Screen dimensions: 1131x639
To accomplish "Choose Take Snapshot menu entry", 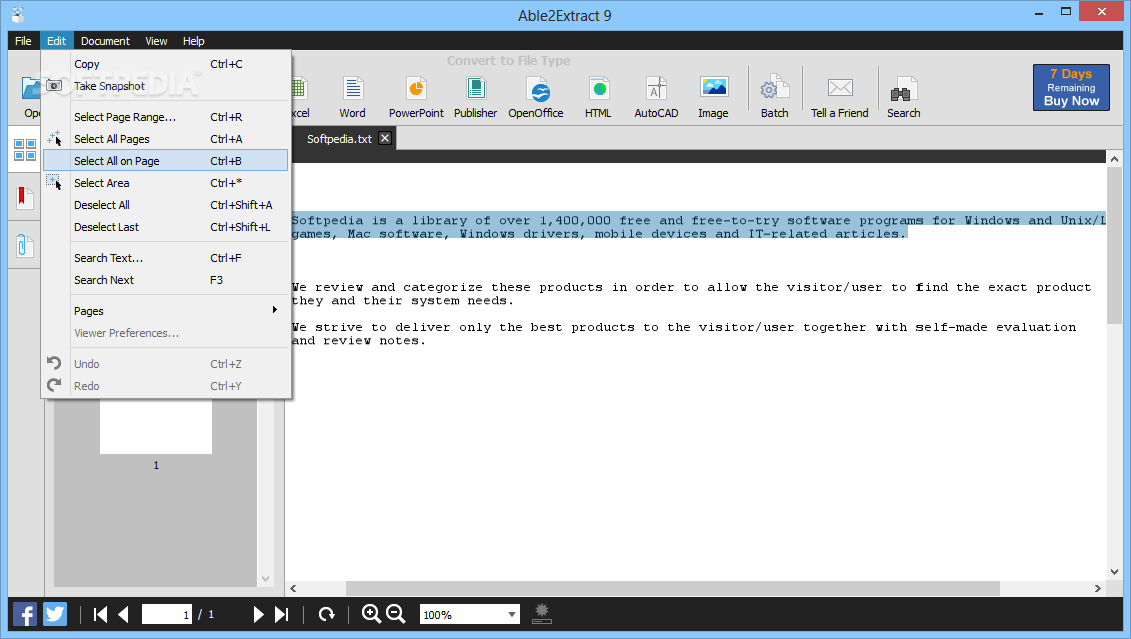I will point(166,86).
